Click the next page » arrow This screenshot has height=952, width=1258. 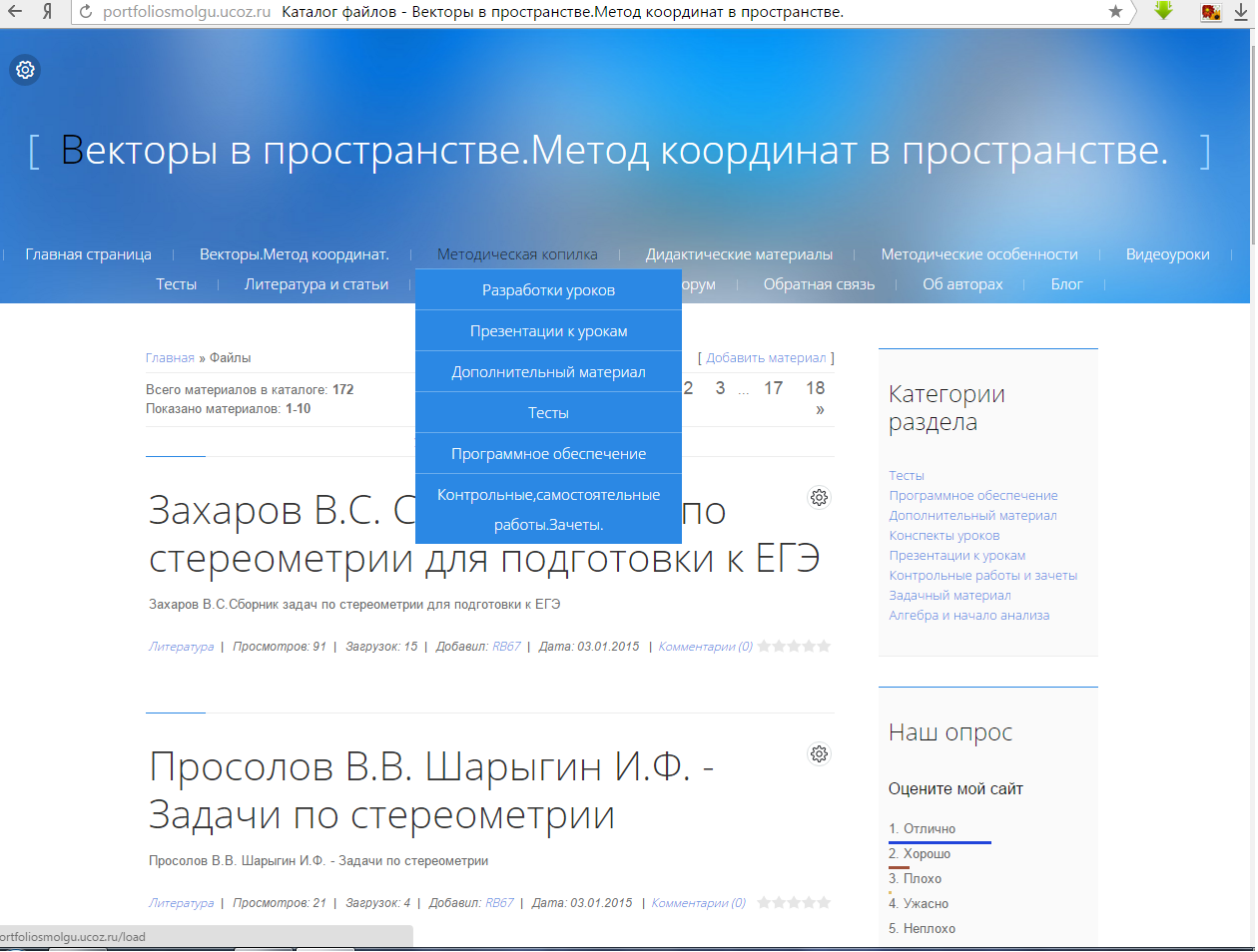[x=820, y=409]
